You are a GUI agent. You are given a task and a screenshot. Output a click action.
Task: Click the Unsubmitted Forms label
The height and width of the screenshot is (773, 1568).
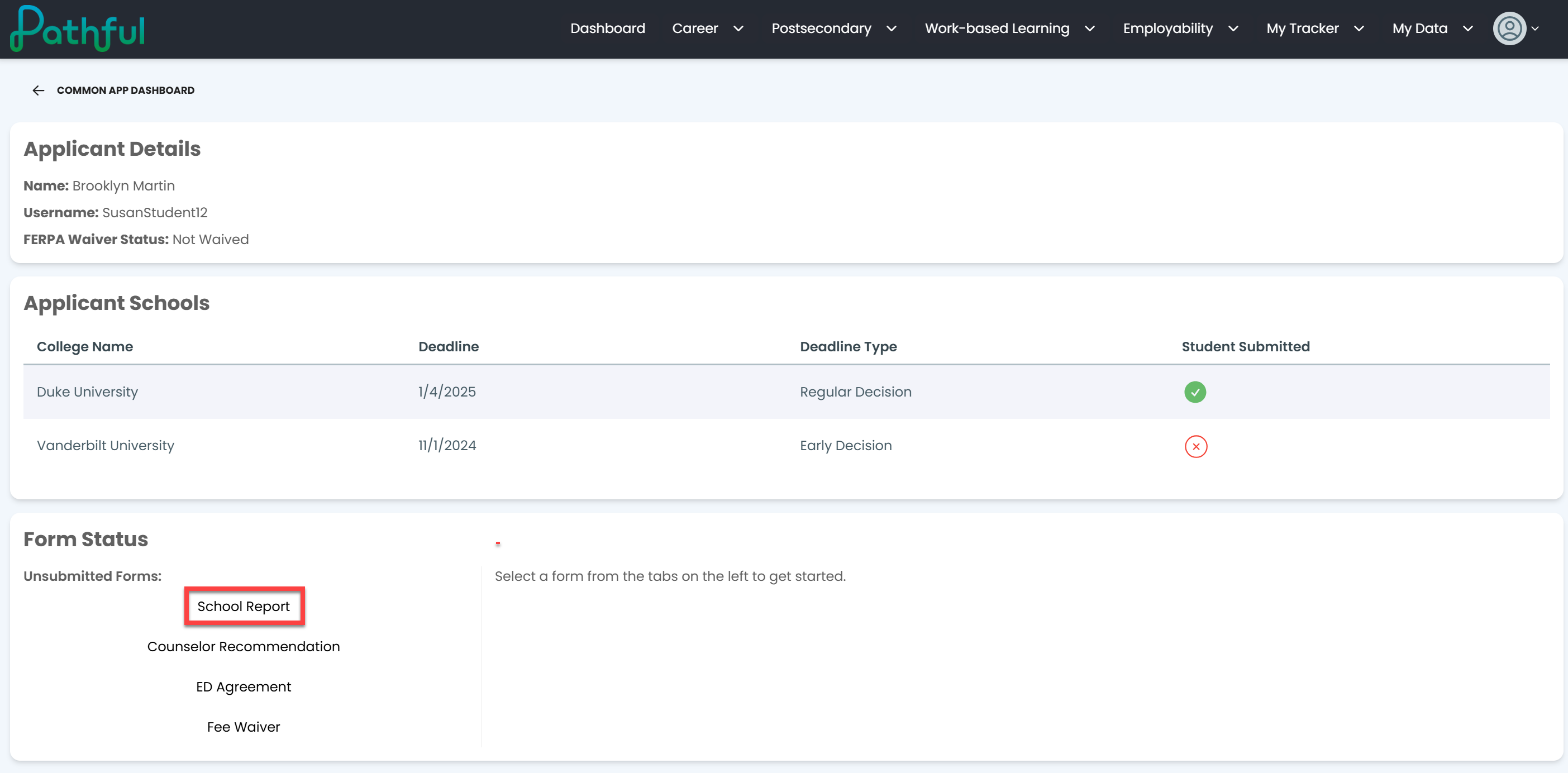(93, 576)
